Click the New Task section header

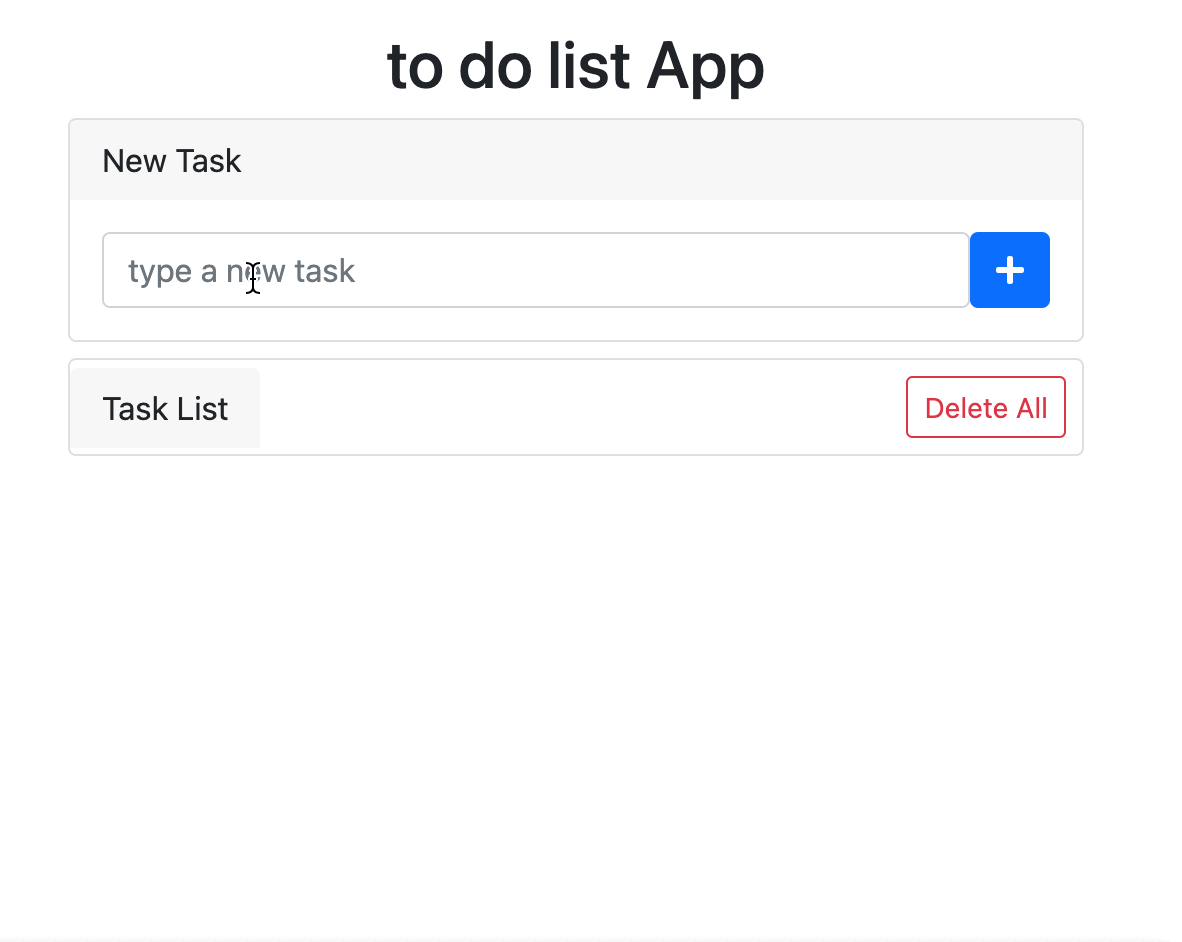pyautogui.click(x=171, y=160)
